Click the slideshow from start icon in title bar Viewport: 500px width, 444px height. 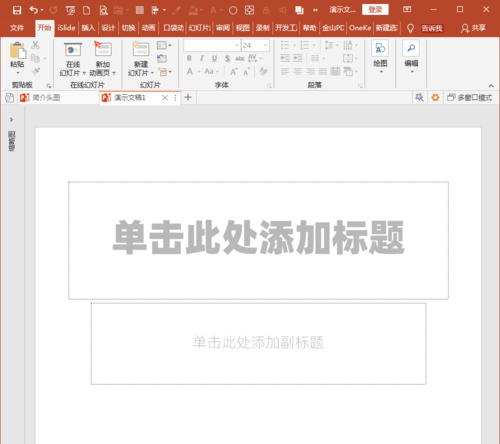pos(70,10)
